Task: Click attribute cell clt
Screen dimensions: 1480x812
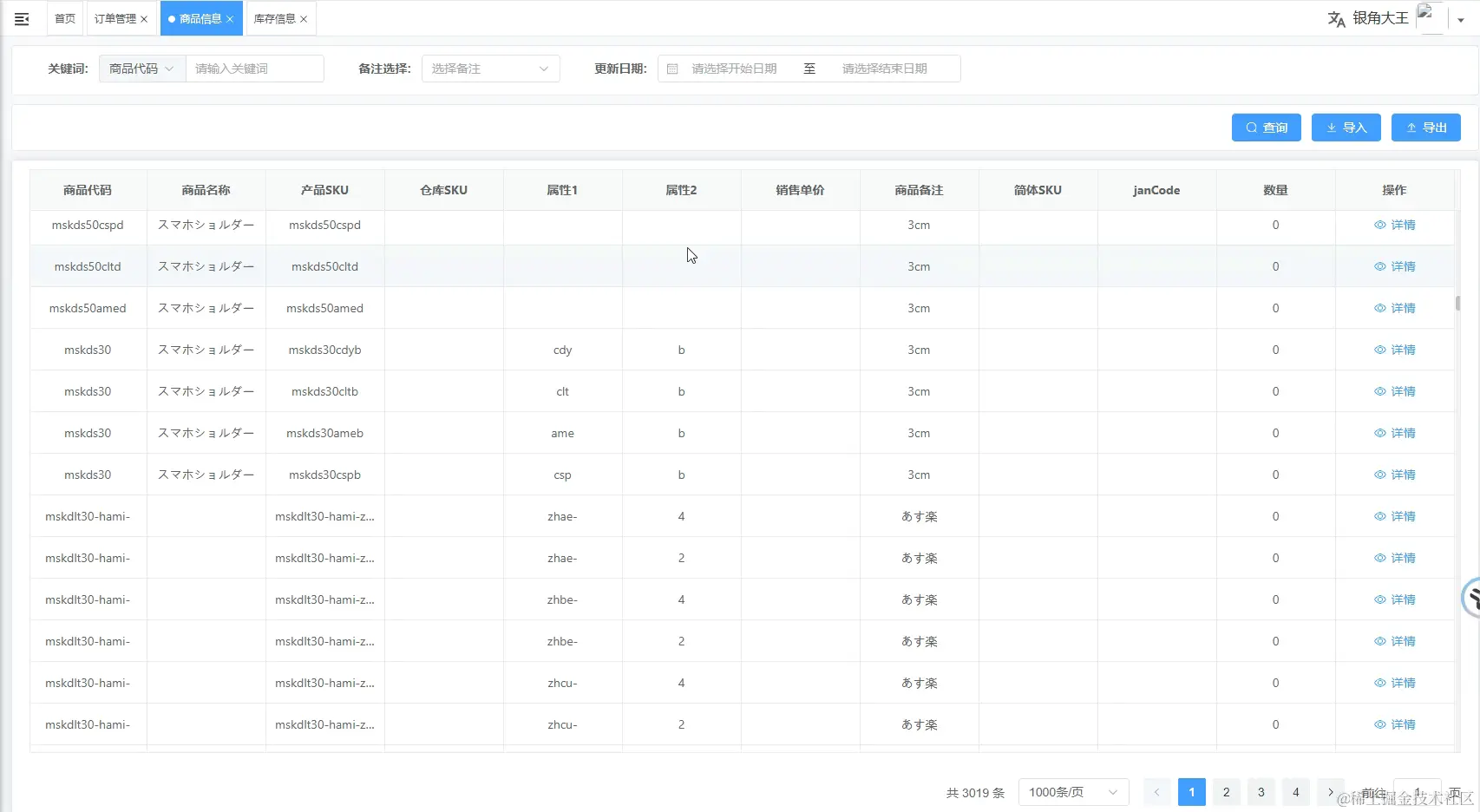Action: 563,391
